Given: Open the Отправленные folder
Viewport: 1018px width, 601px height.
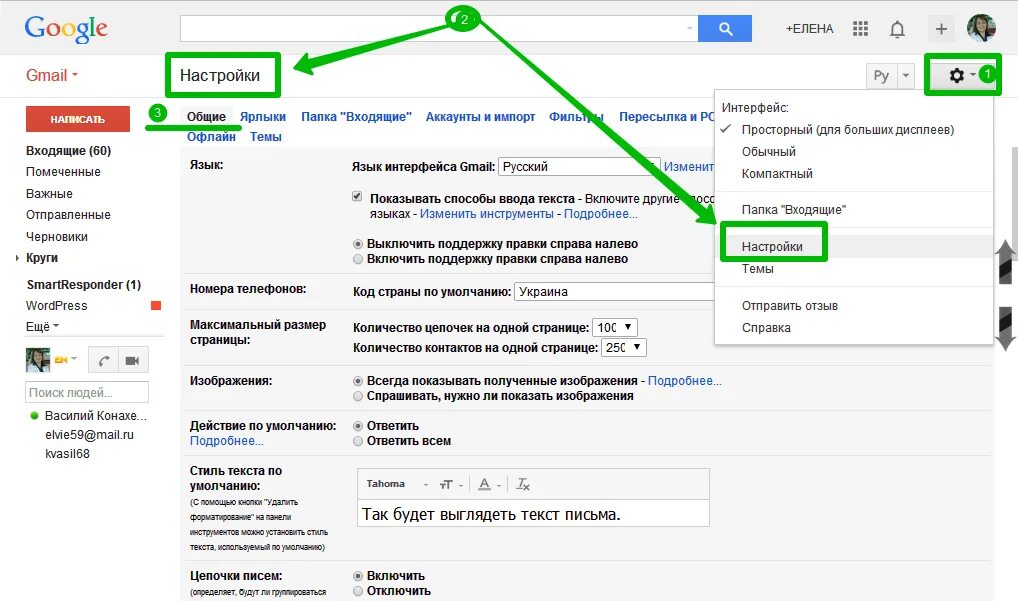Looking at the screenshot, I should pyautogui.click(x=68, y=215).
